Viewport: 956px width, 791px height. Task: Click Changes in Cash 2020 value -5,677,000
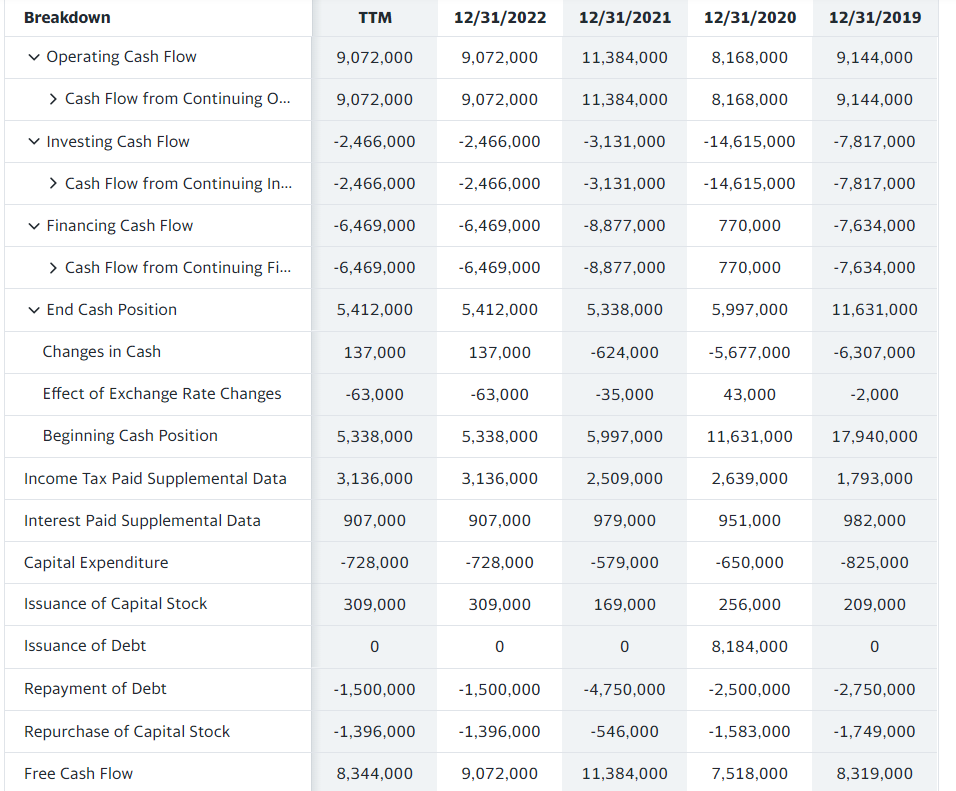(750, 353)
